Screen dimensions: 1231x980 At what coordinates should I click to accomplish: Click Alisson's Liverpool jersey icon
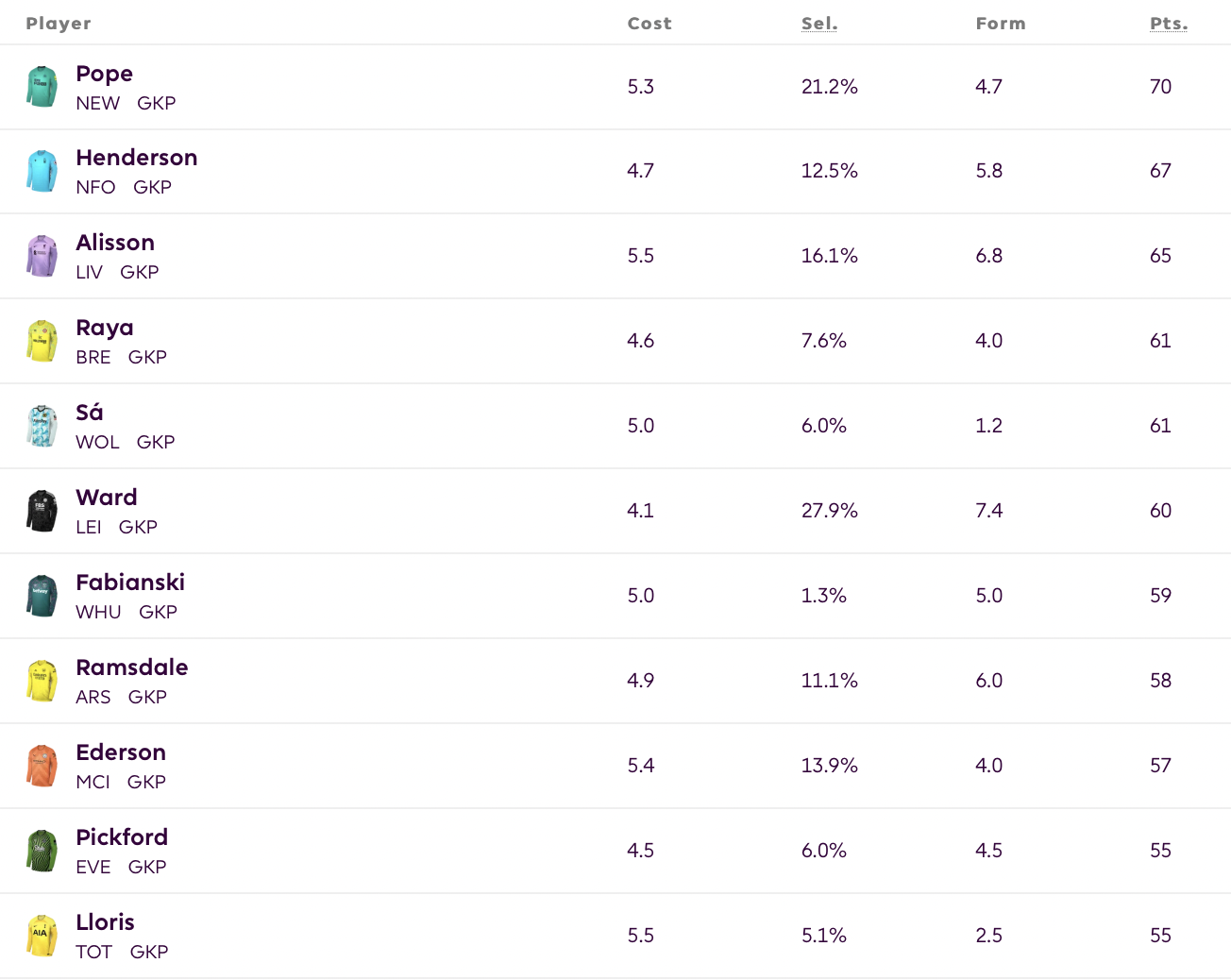point(42,256)
